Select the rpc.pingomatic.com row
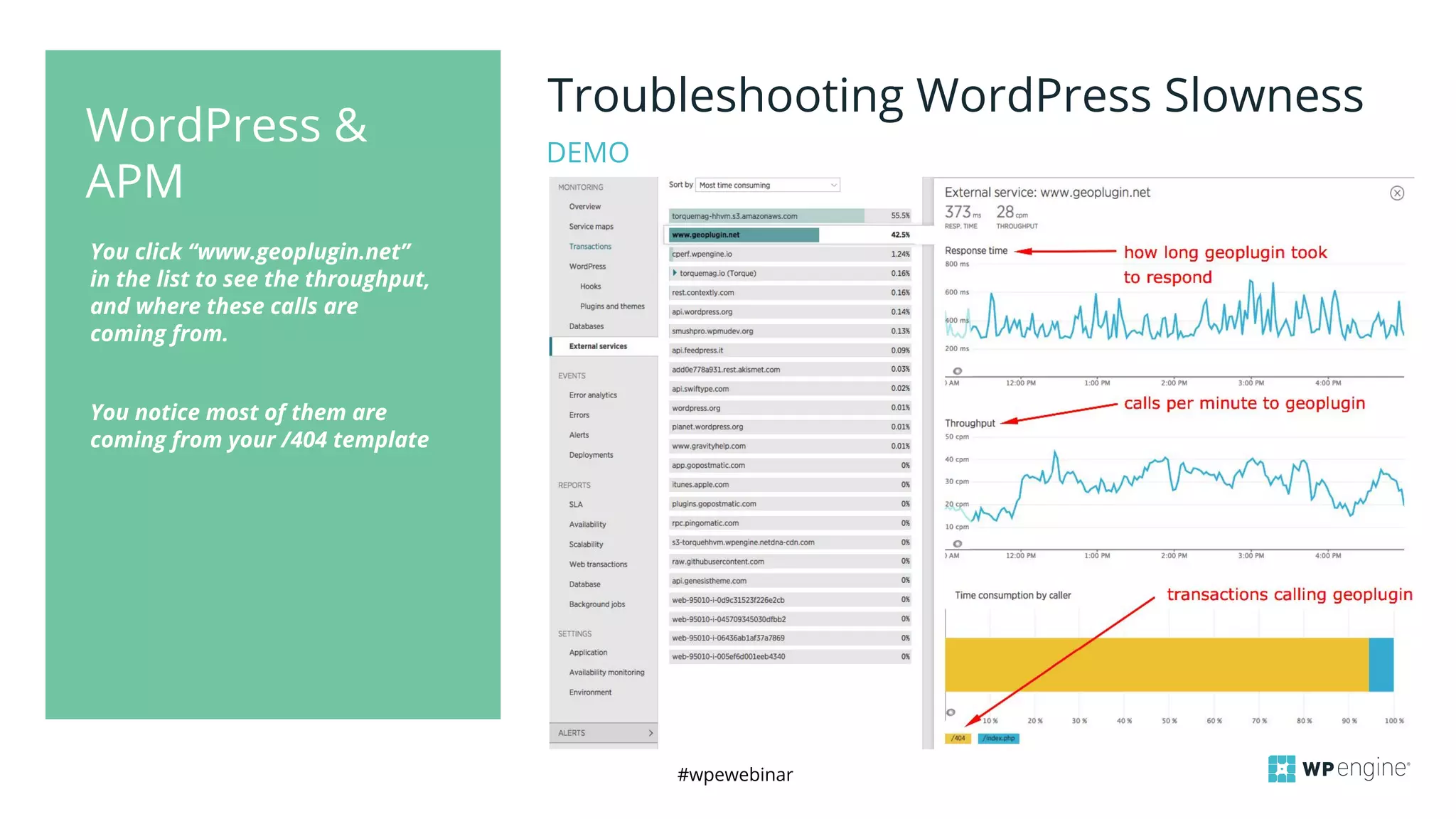Image resolution: width=1456 pixels, height=819 pixels. click(x=790, y=523)
